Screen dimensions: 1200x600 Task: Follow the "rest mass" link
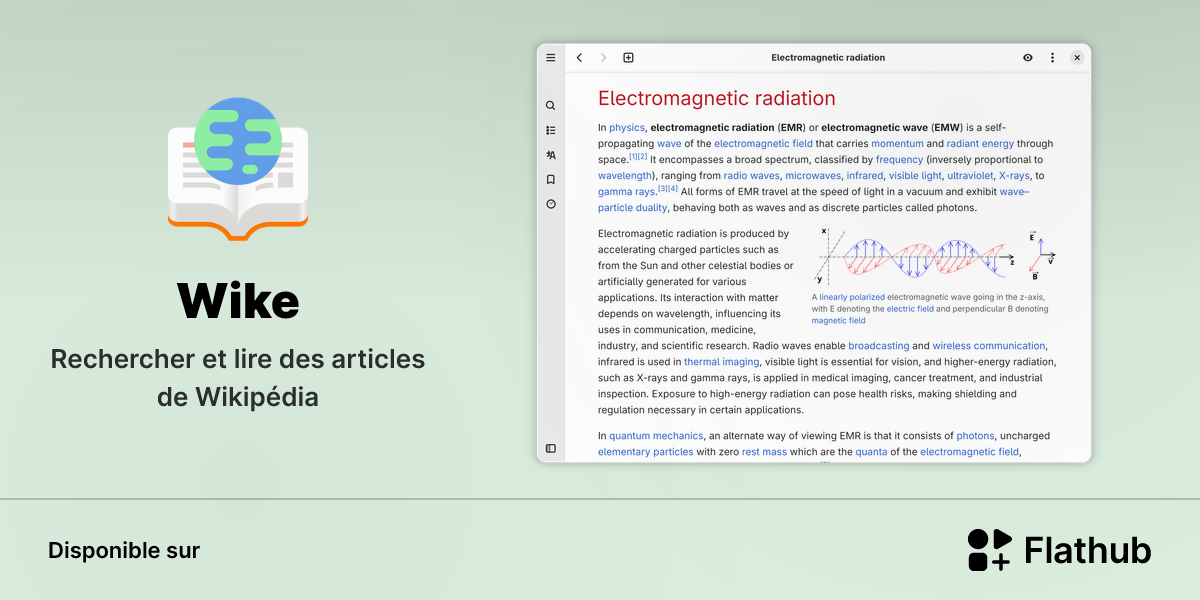coord(764,452)
